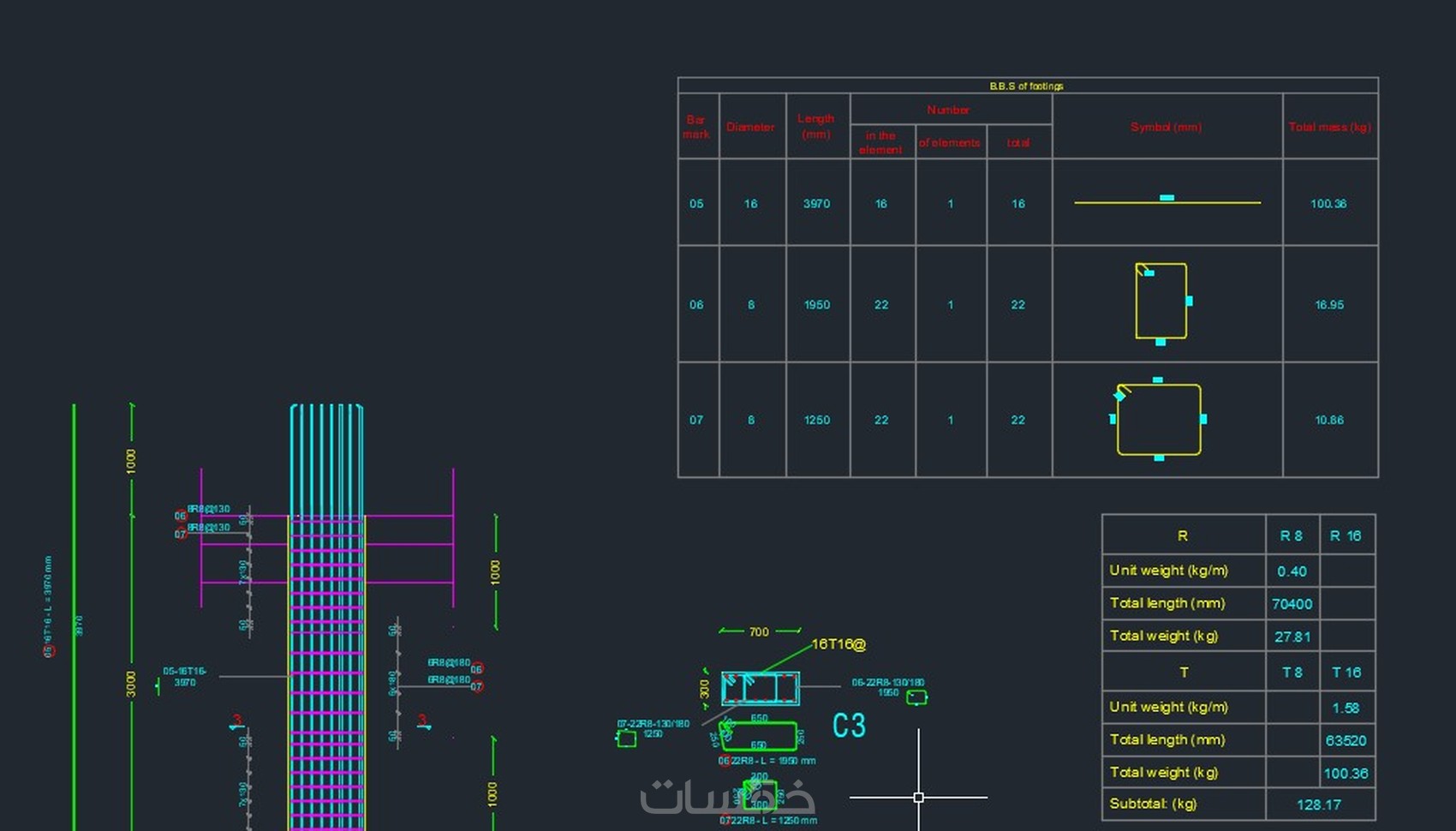Click the "T" header cell in weight table
Screen dimensions: 1456x831
coord(1184,673)
